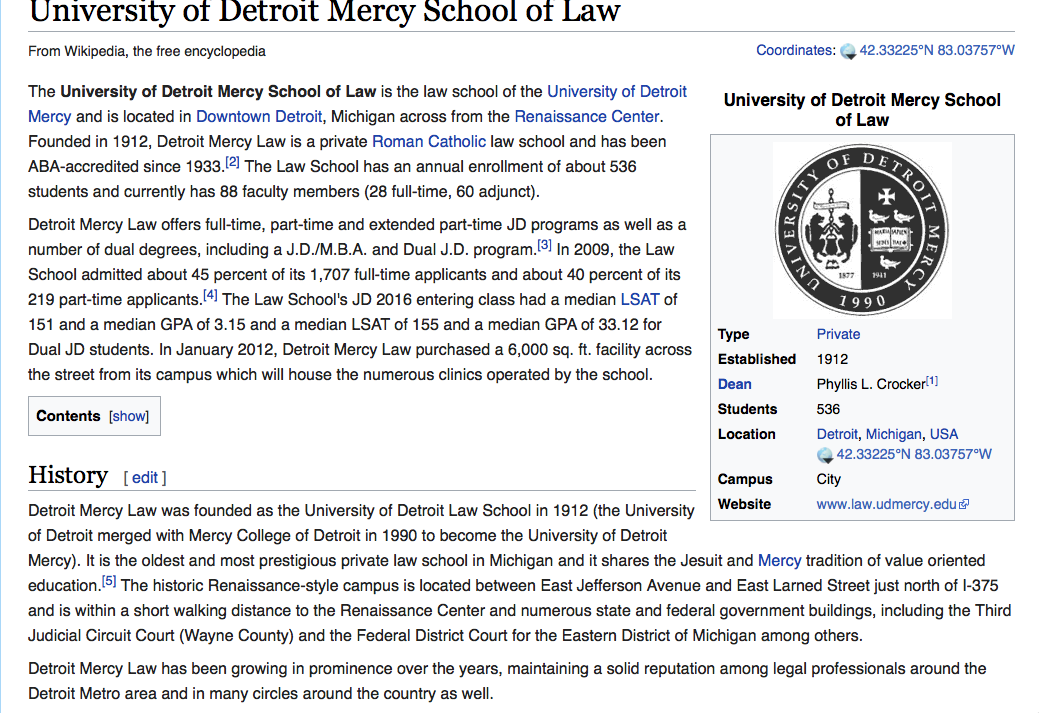Edit the History section

tap(145, 478)
